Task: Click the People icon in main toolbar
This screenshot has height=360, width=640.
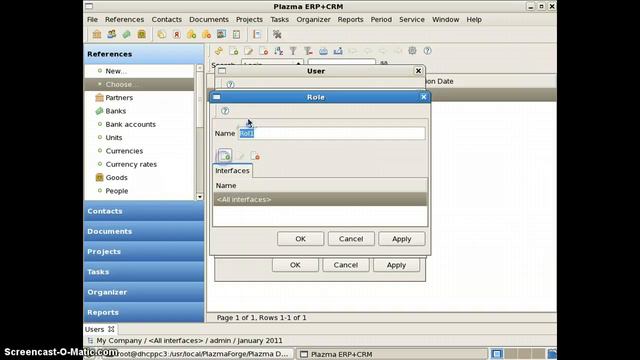Action: 111,34
